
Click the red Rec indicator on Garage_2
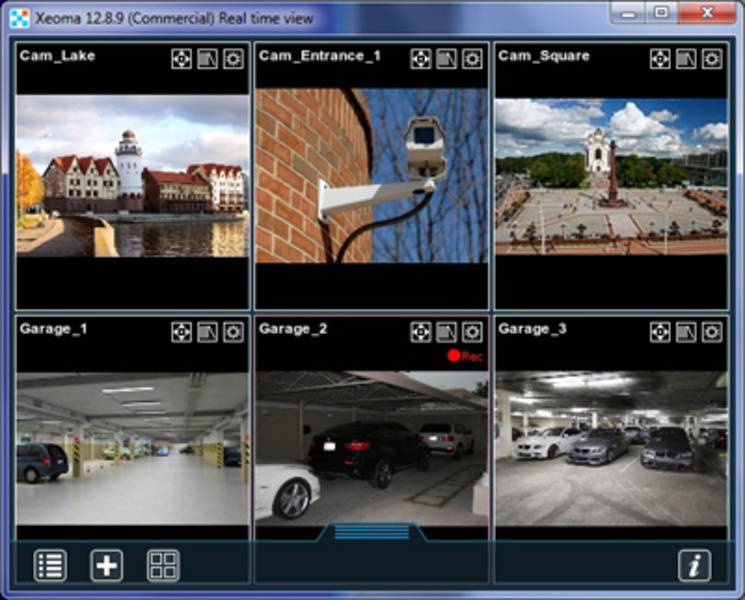pyautogui.click(x=465, y=355)
